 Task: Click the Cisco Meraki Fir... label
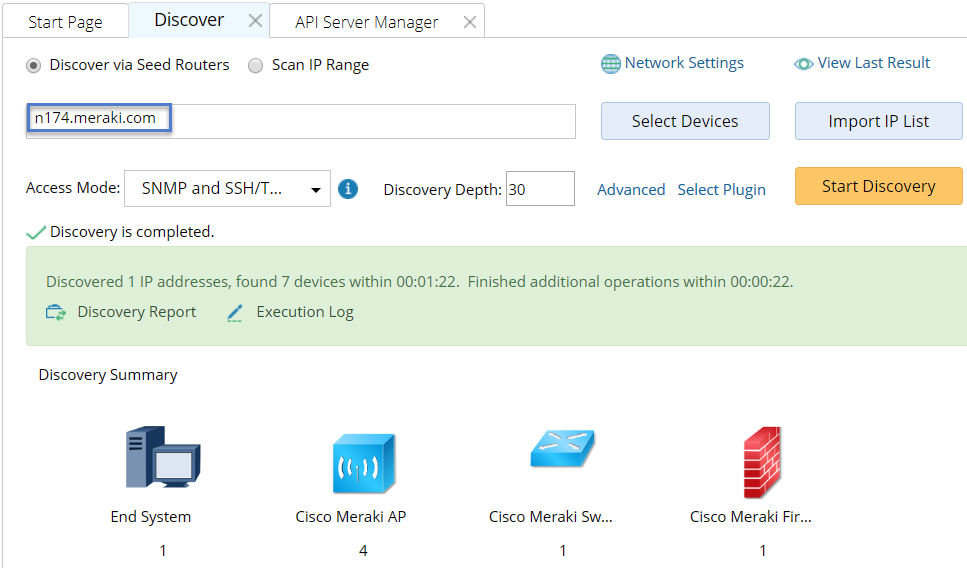[x=751, y=517]
